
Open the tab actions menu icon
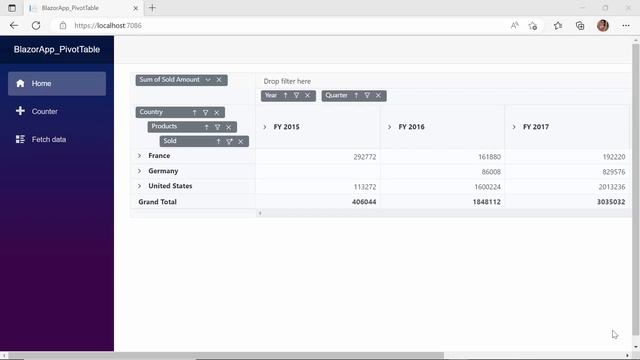12,8
